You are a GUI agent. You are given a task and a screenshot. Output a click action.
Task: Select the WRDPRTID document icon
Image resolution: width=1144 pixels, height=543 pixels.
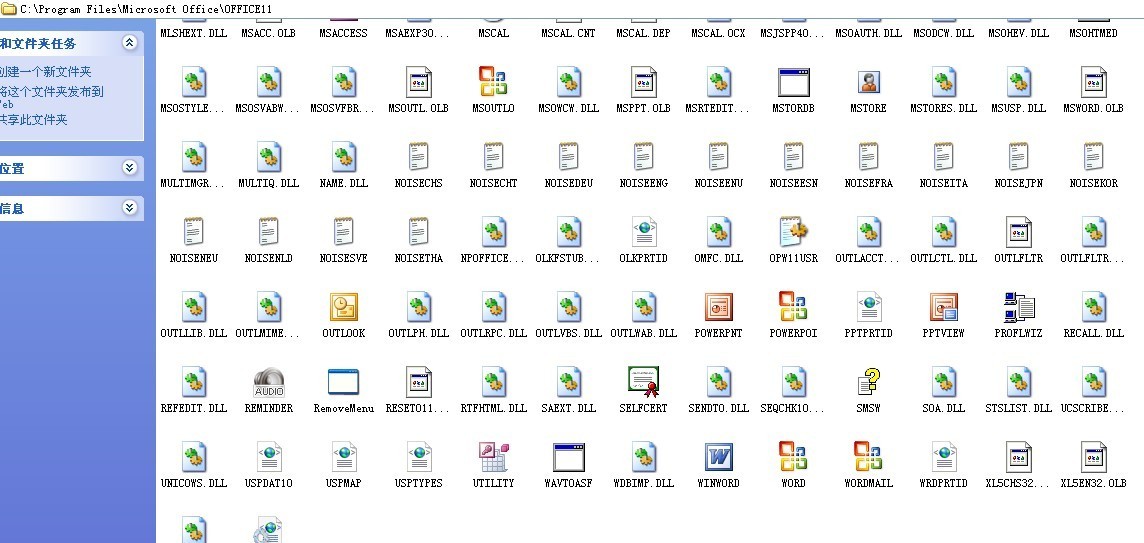(943, 457)
